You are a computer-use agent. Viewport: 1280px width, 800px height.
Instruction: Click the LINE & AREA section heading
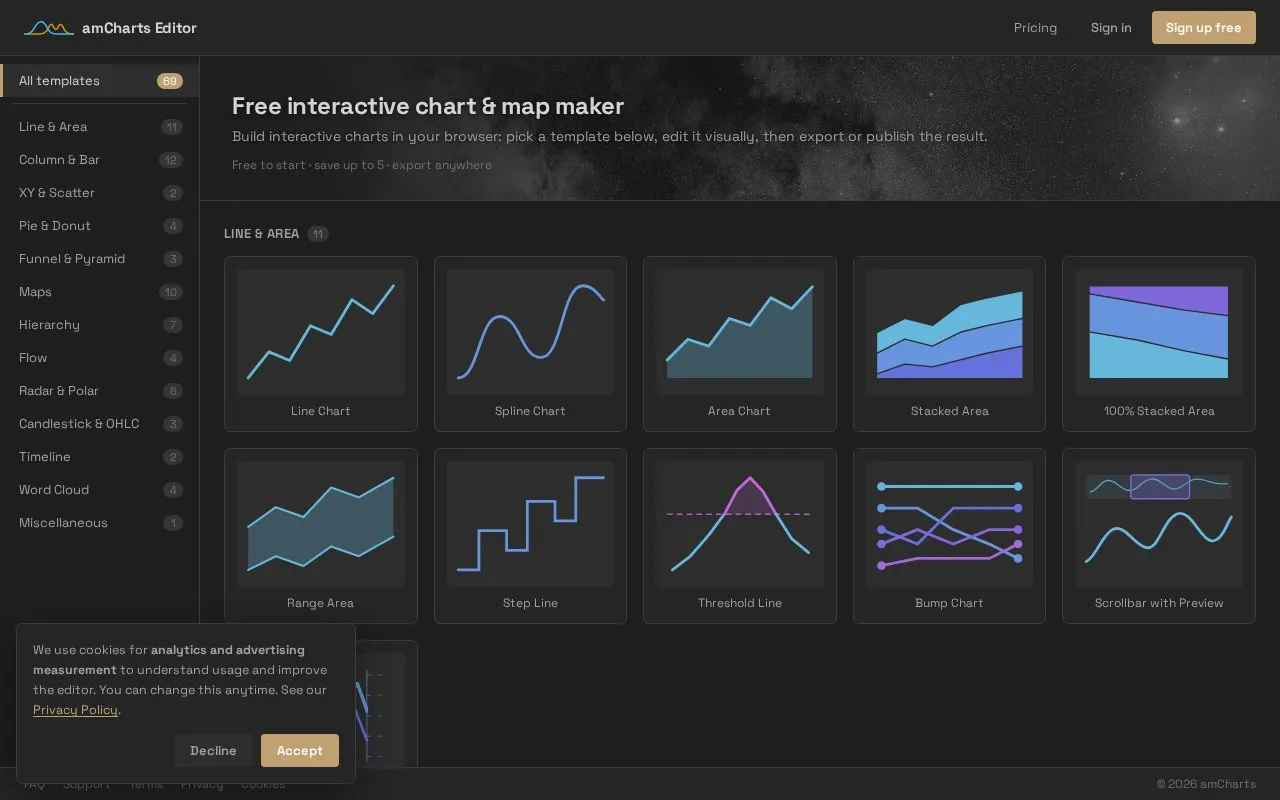(261, 234)
